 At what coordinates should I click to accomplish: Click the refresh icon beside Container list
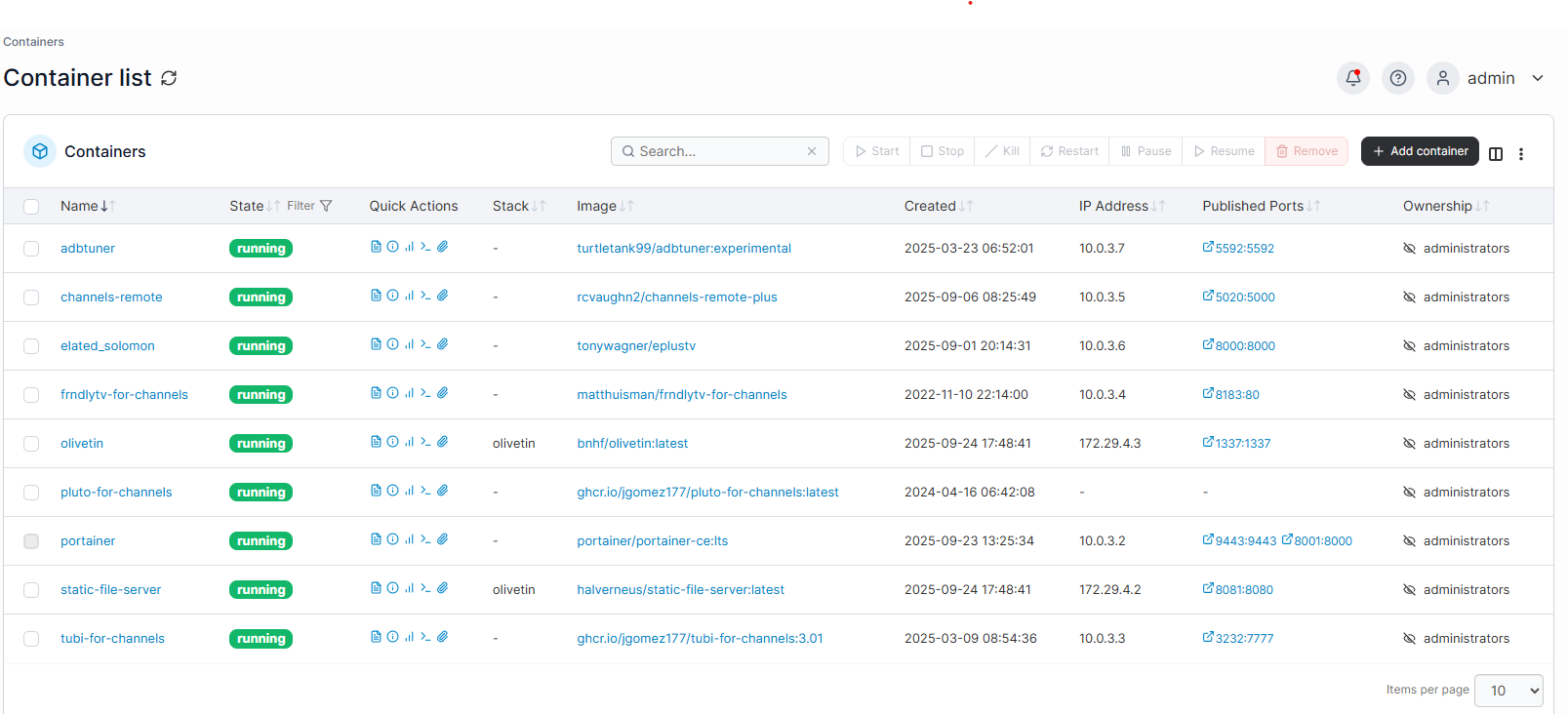click(x=169, y=78)
